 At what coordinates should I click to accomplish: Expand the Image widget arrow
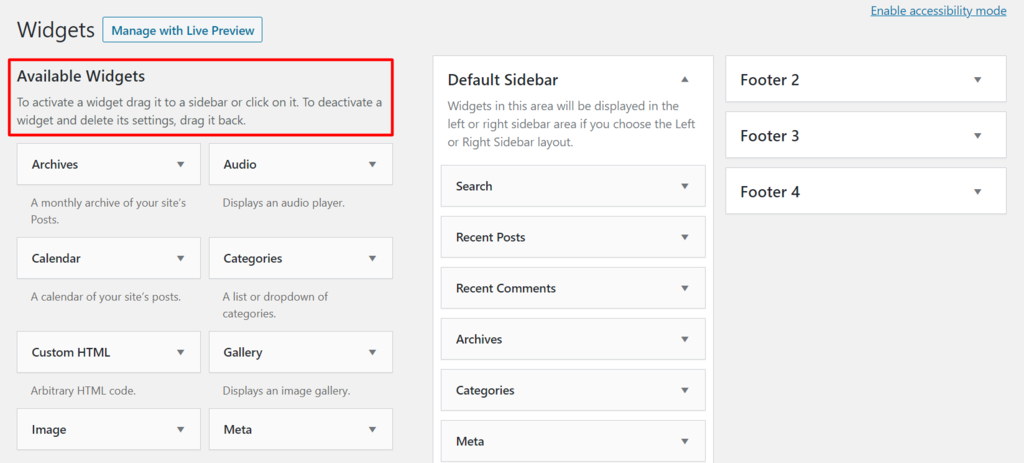click(x=181, y=429)
